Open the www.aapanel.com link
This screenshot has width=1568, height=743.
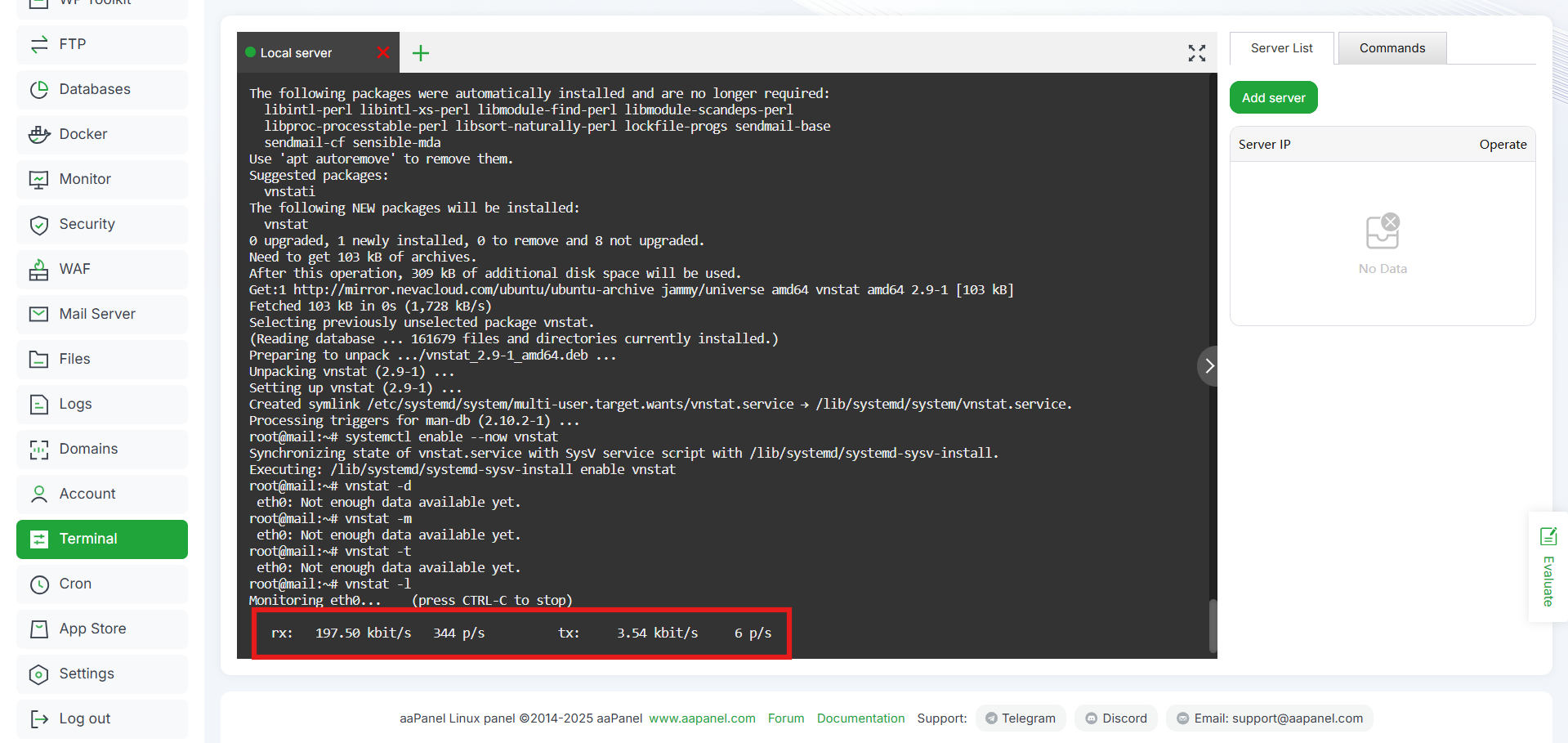click(x=702, y=718)
